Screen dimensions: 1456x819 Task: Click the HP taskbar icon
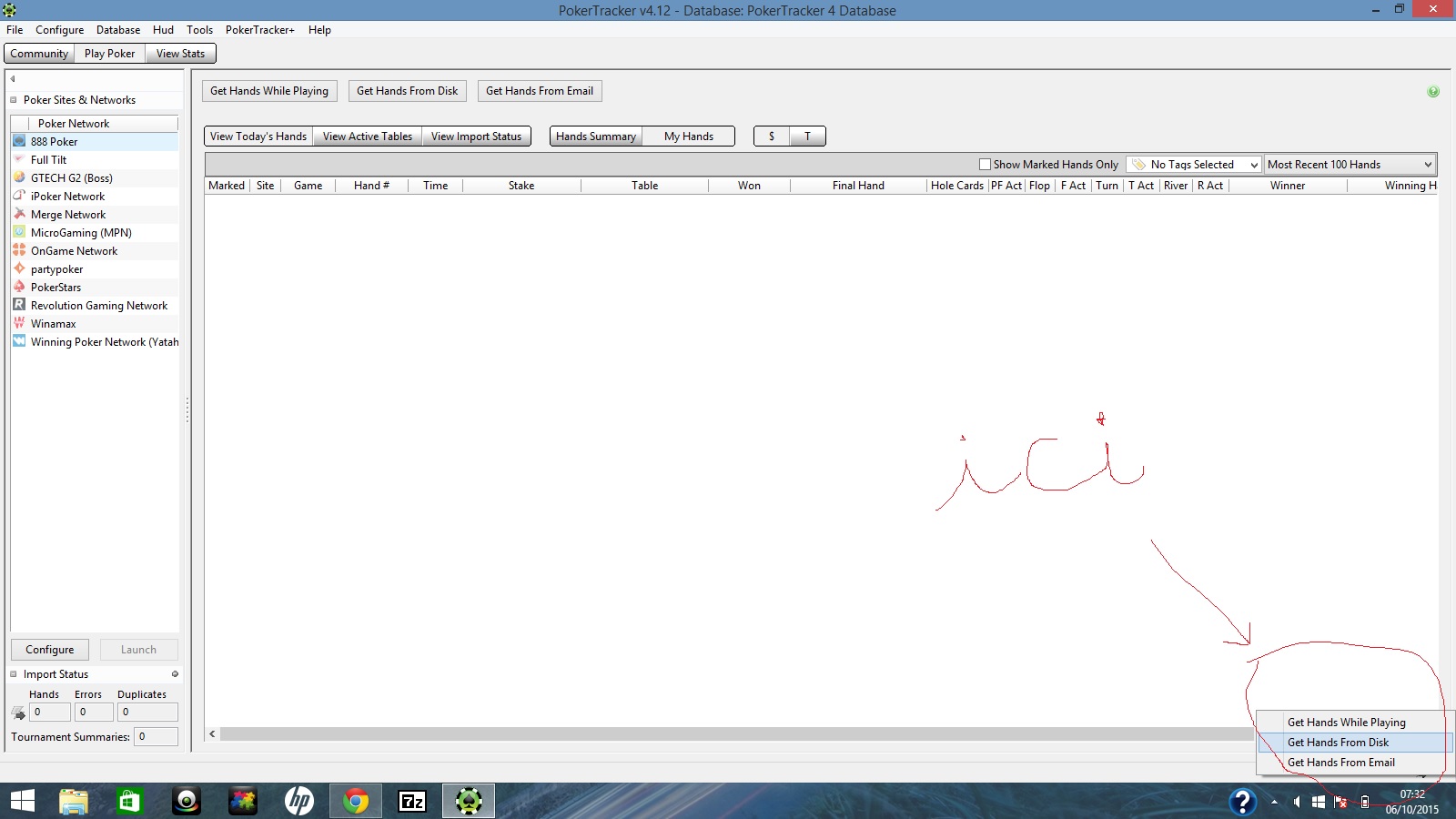(299, 801)
